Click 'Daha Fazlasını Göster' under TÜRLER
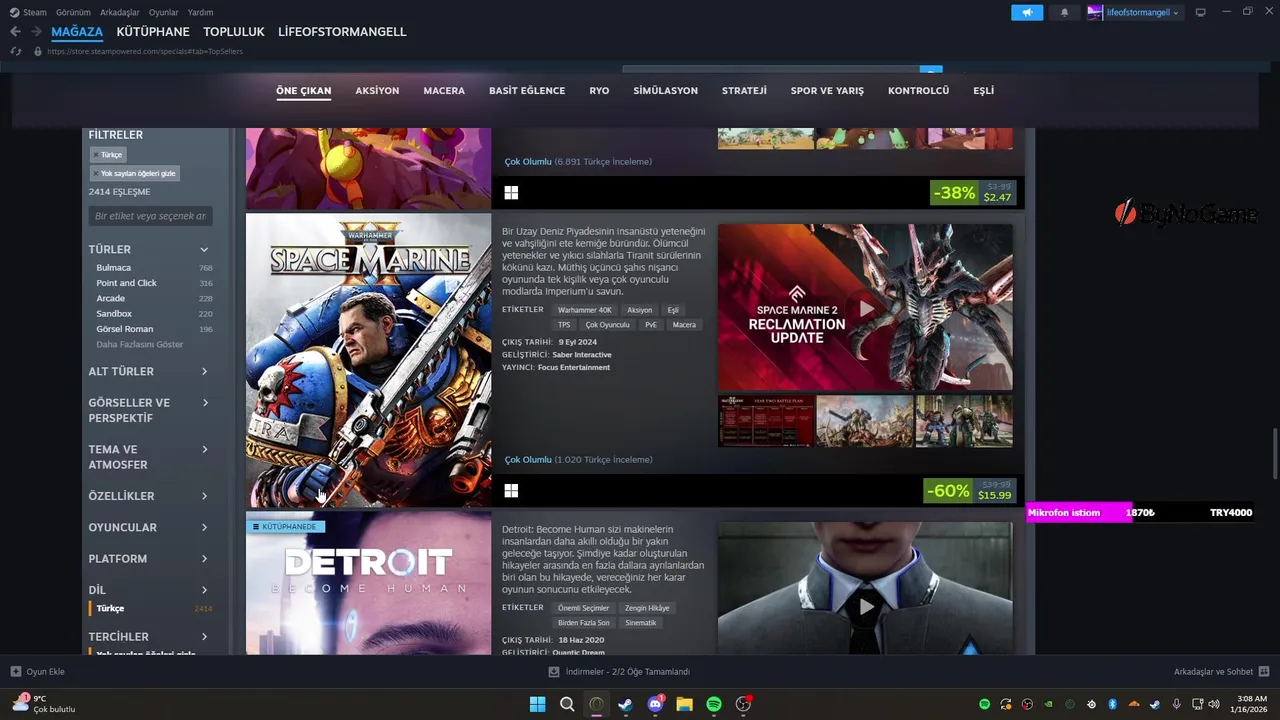1280x720 pixels. (140, 344)
